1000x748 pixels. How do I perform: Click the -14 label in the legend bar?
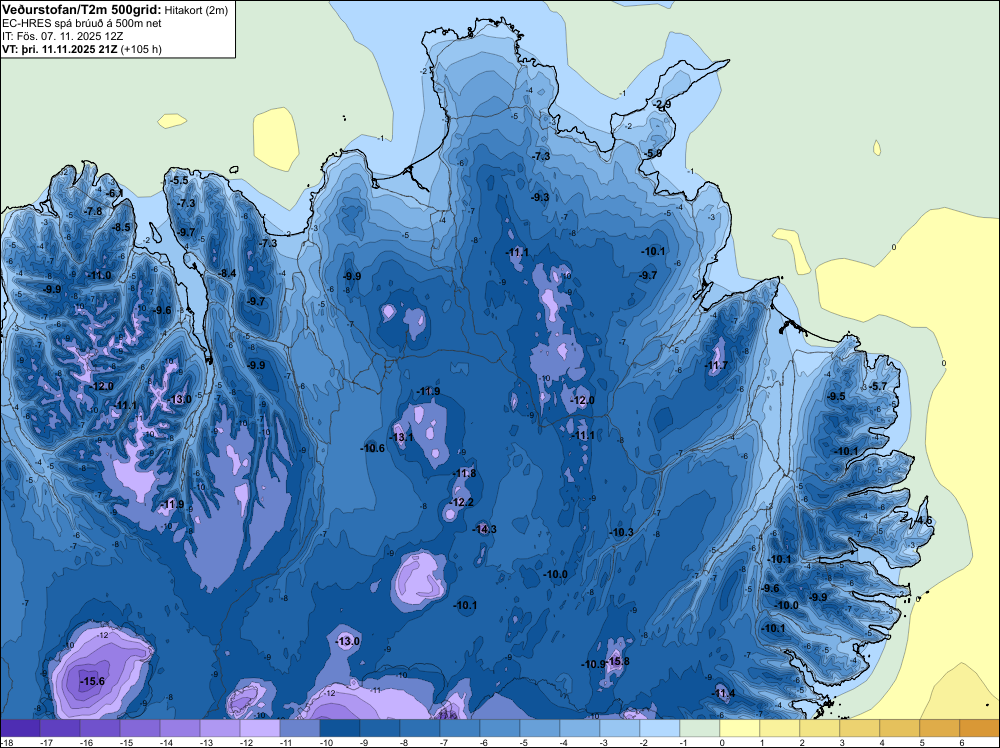coord(165,742)
